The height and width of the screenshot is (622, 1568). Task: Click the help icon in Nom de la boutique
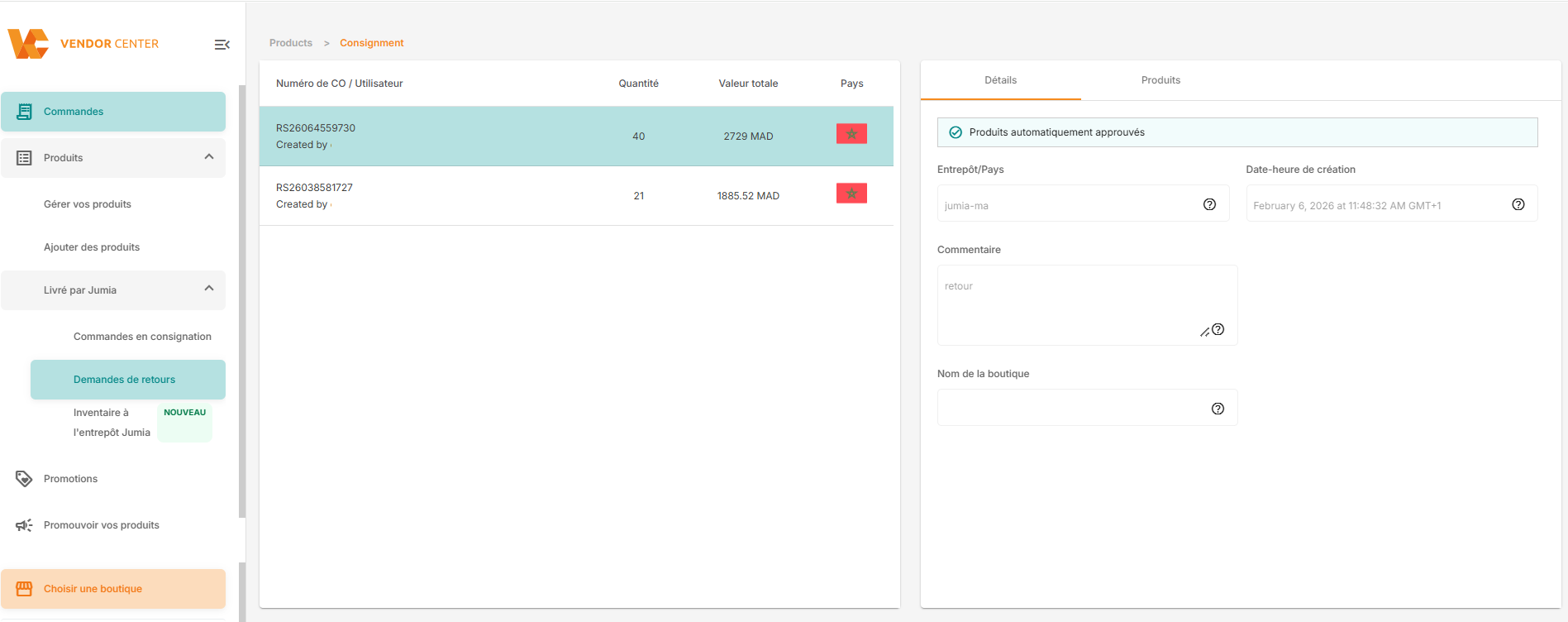[1218, 409]
